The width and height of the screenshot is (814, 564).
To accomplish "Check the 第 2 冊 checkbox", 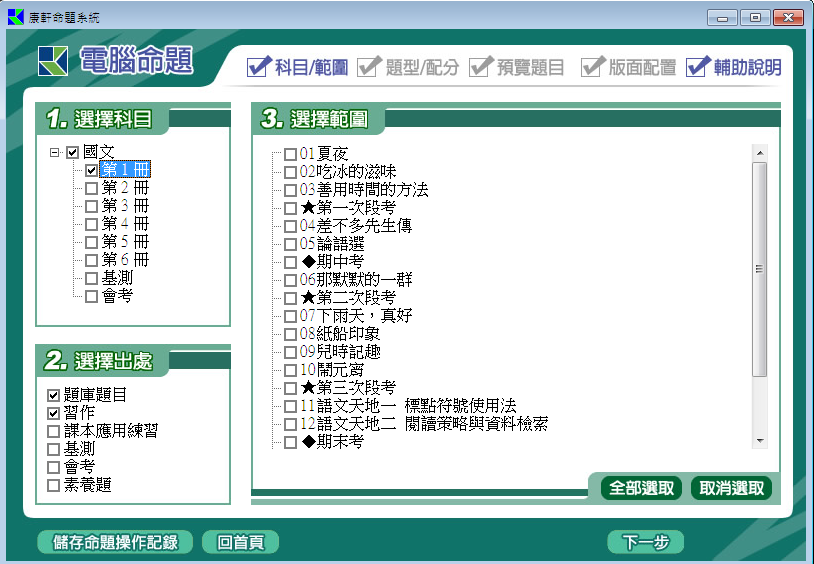I will coord(91,188).
